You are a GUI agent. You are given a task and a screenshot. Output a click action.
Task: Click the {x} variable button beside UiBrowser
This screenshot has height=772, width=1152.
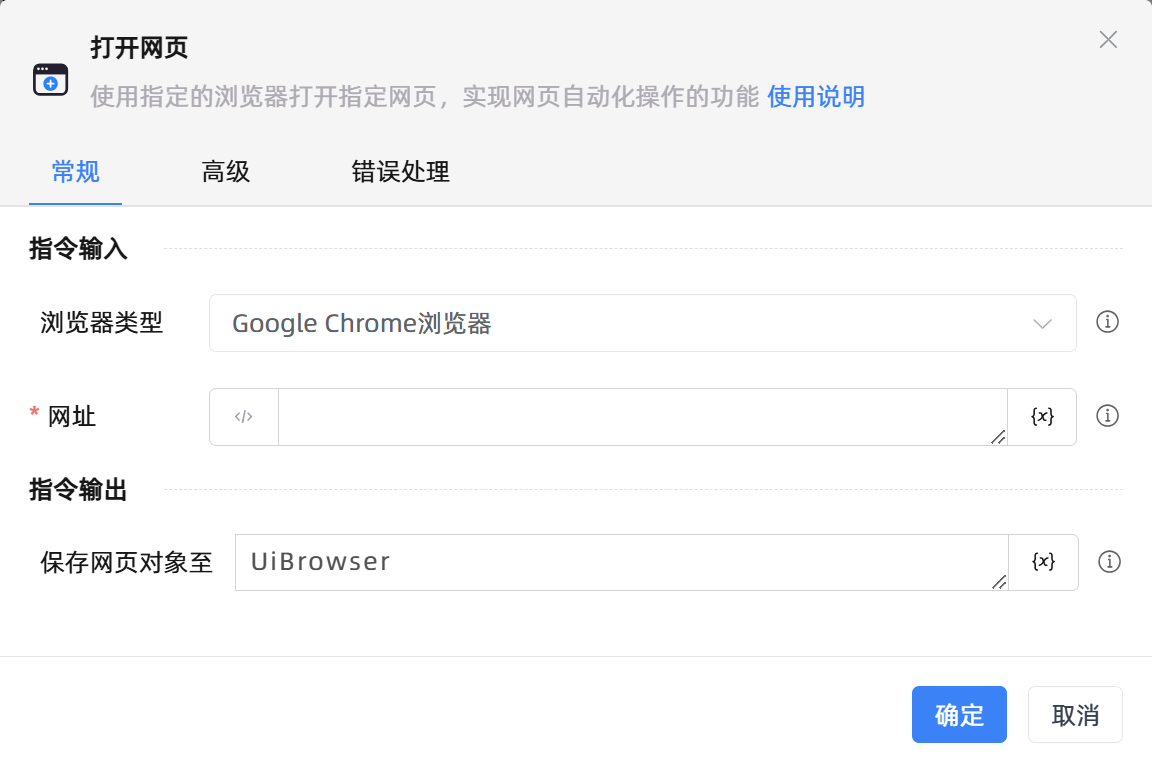tap(1043, 562)
